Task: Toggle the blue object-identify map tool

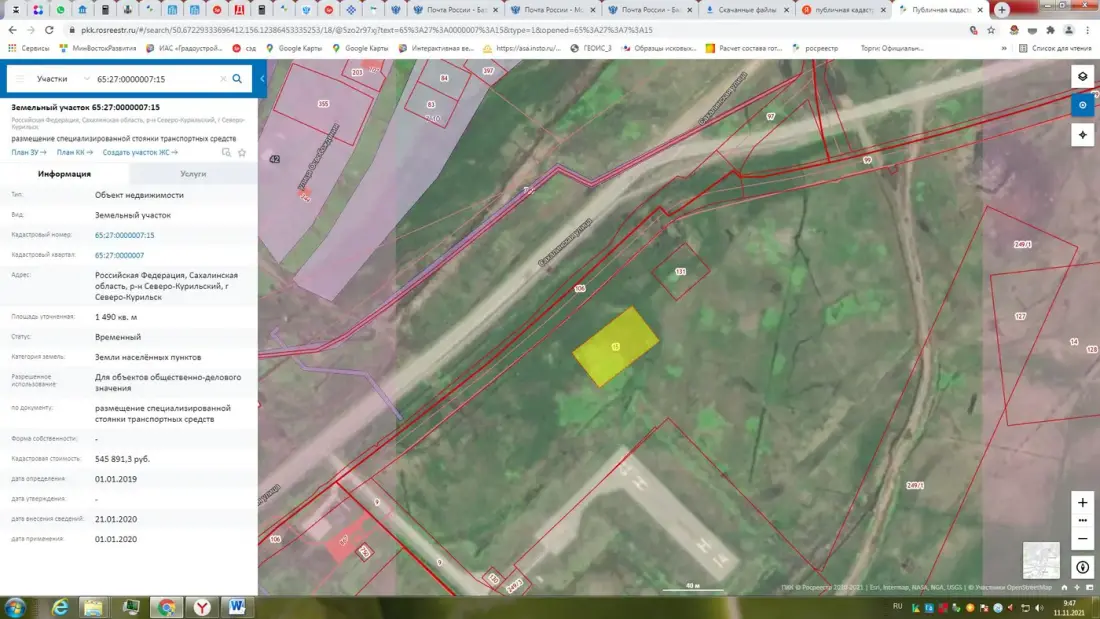Action: tap(1082, 105)
